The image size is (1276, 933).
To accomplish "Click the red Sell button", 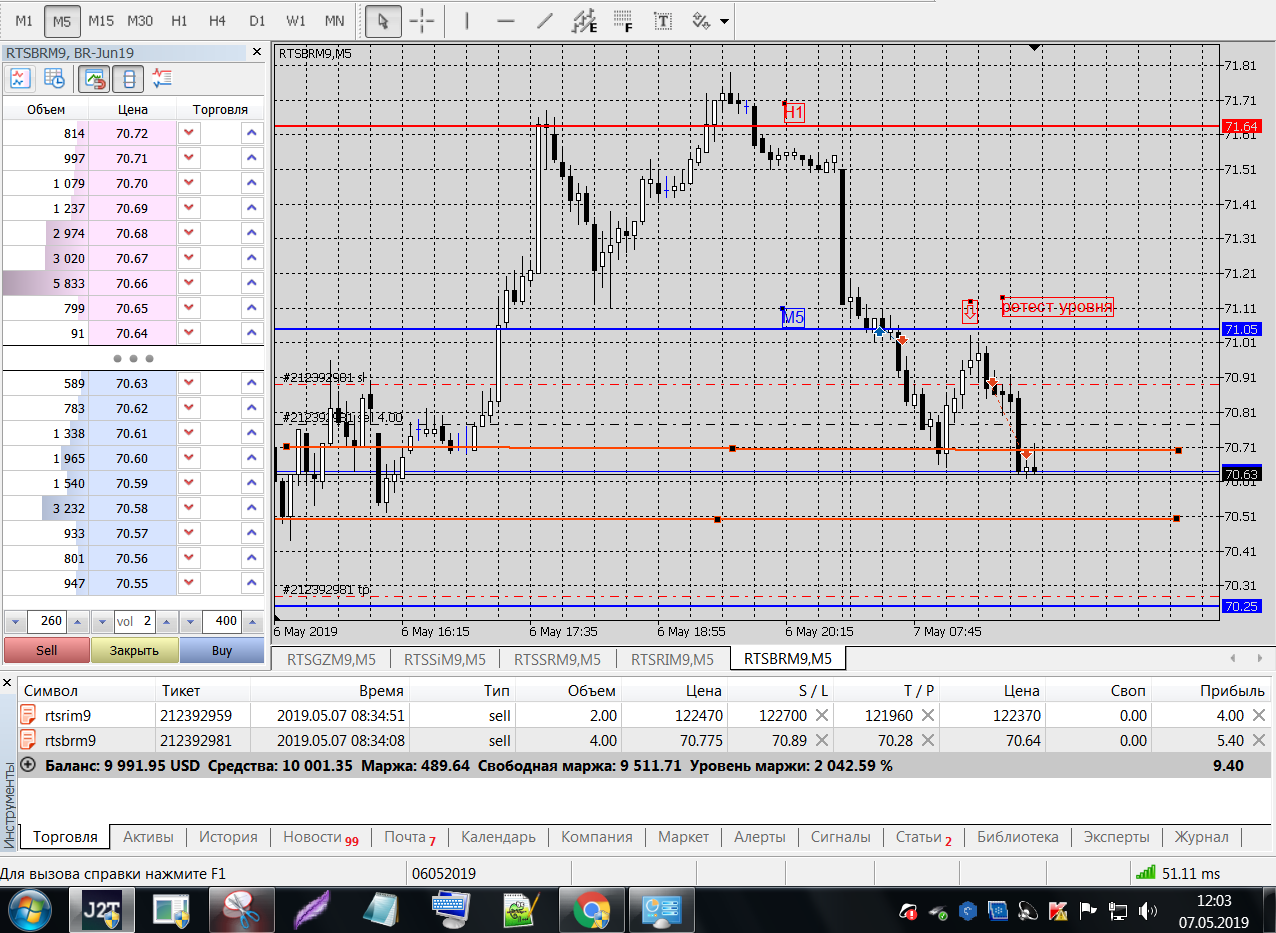I will [x=46, y=650].
